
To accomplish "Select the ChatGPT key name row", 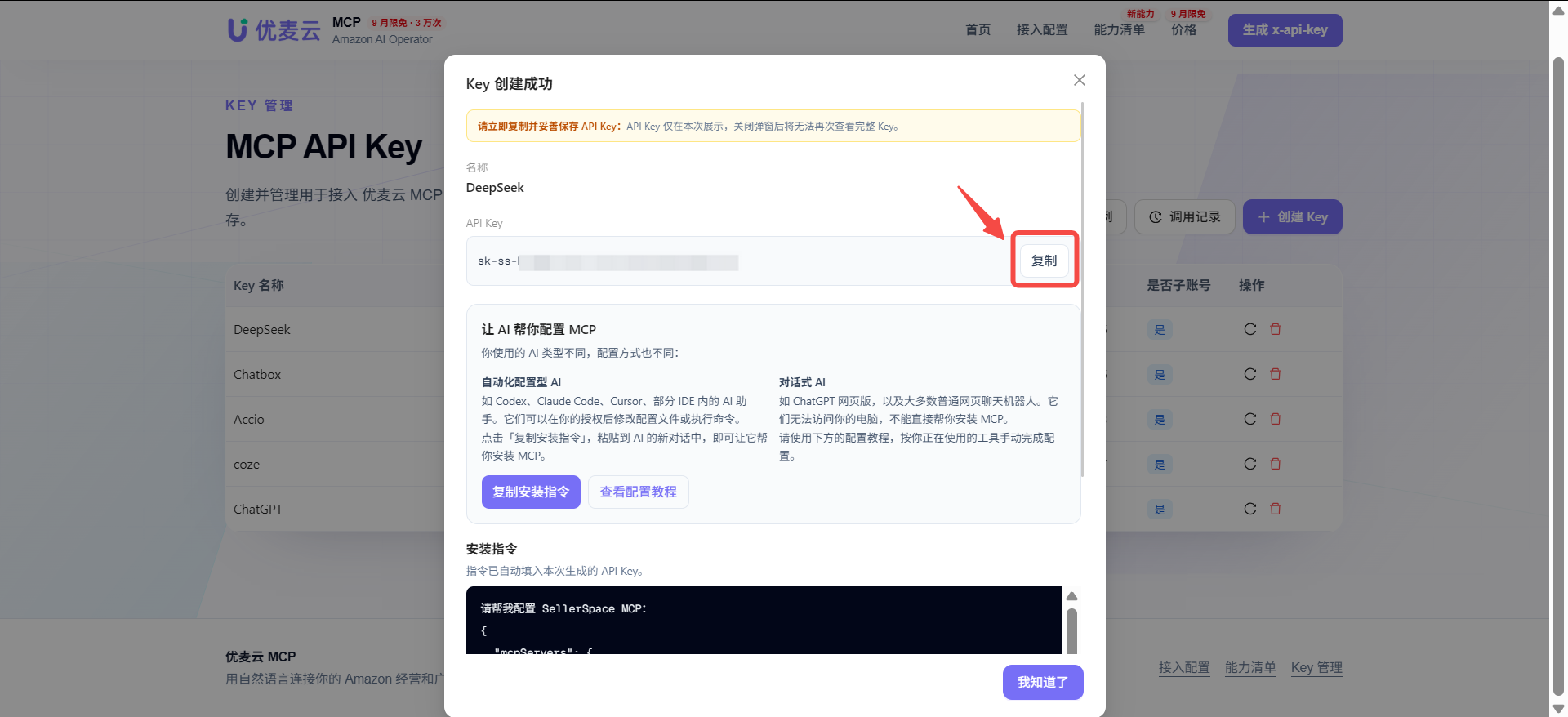I will point(258,510).
